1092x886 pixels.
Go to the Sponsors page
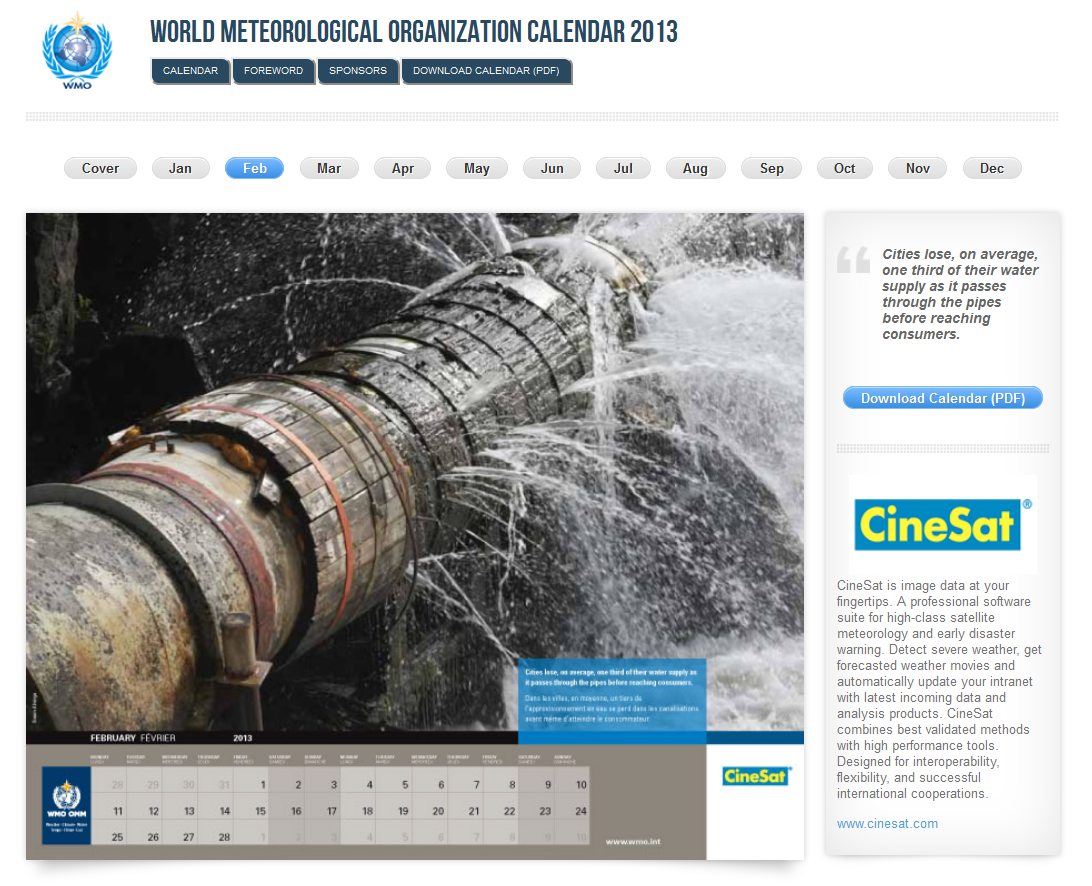tap(358, 71)
